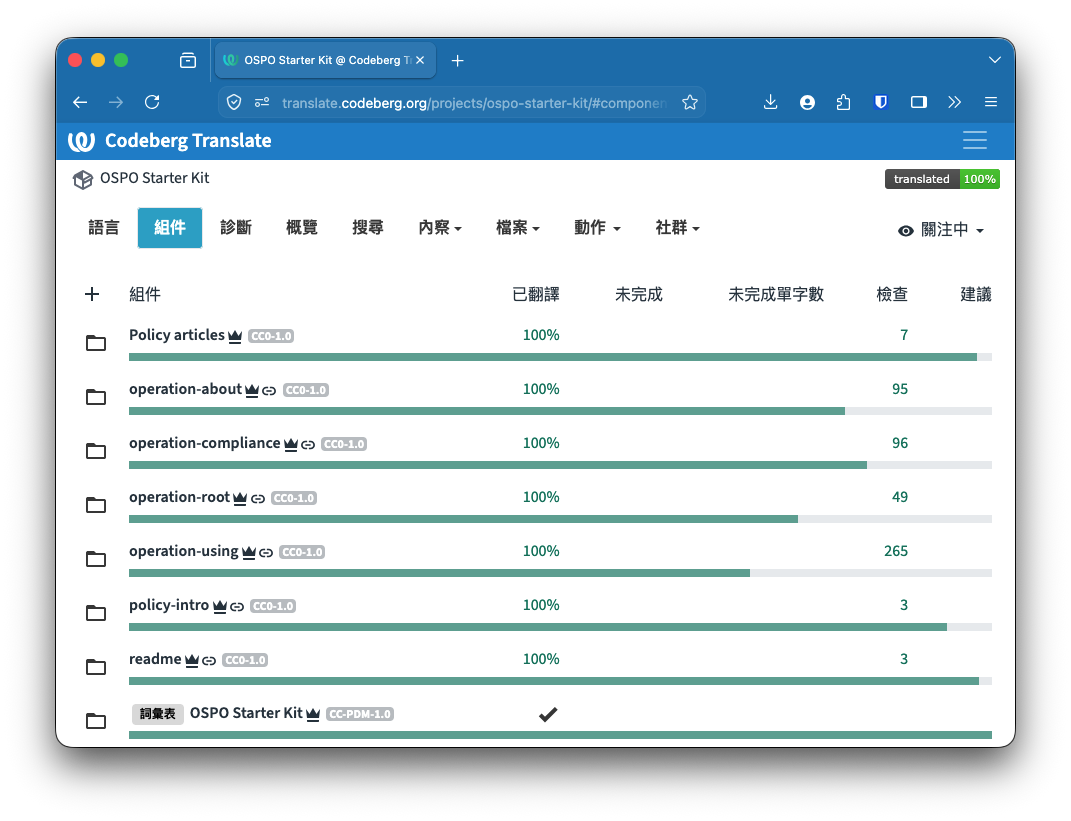
Task: Select the OSPO Starter Kit browser tab
Action: click(324, 60)
